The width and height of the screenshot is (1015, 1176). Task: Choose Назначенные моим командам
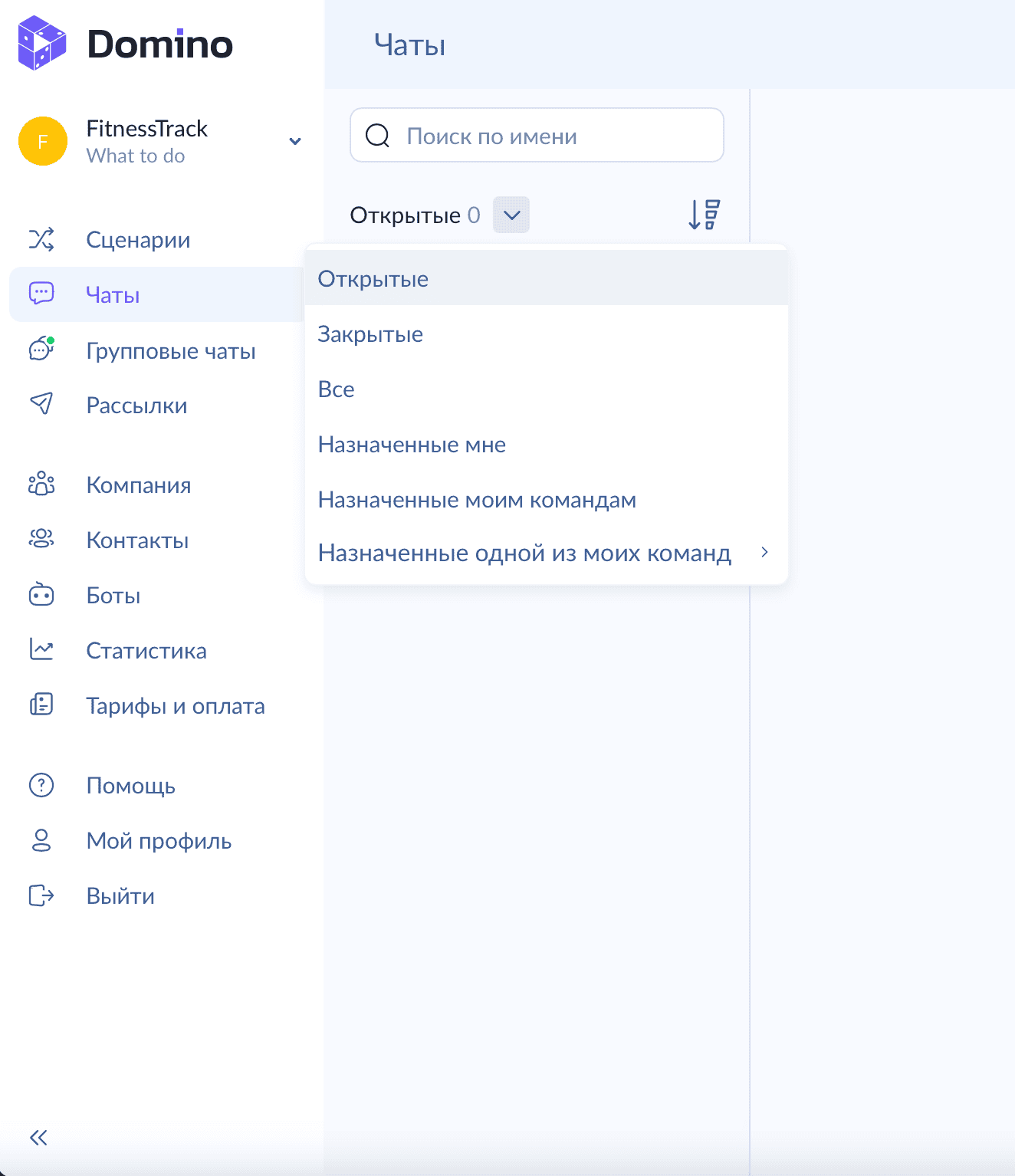(x=547, y=500)
